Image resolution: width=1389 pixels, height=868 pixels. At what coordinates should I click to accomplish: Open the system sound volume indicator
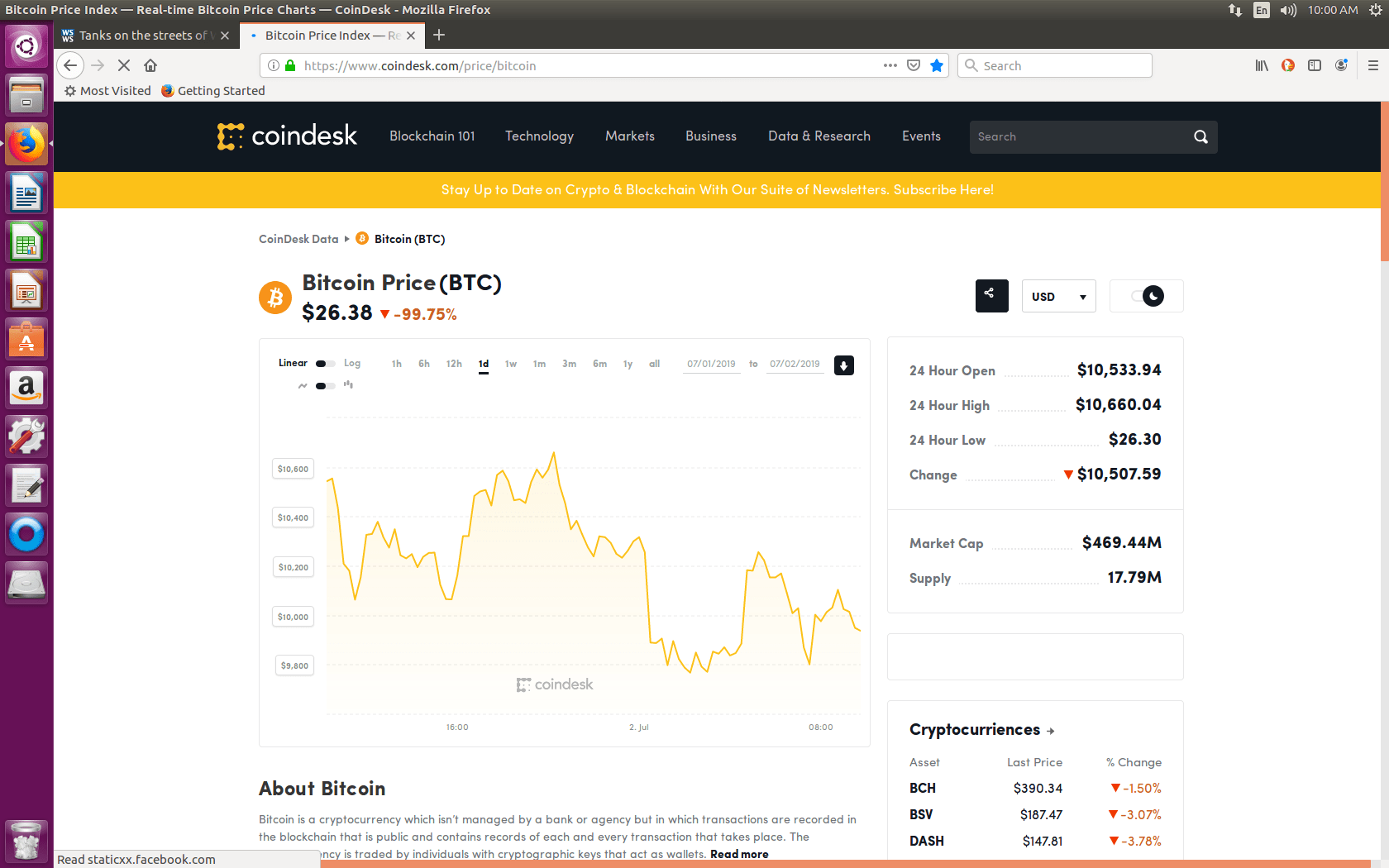click(x=1288, y=10)
